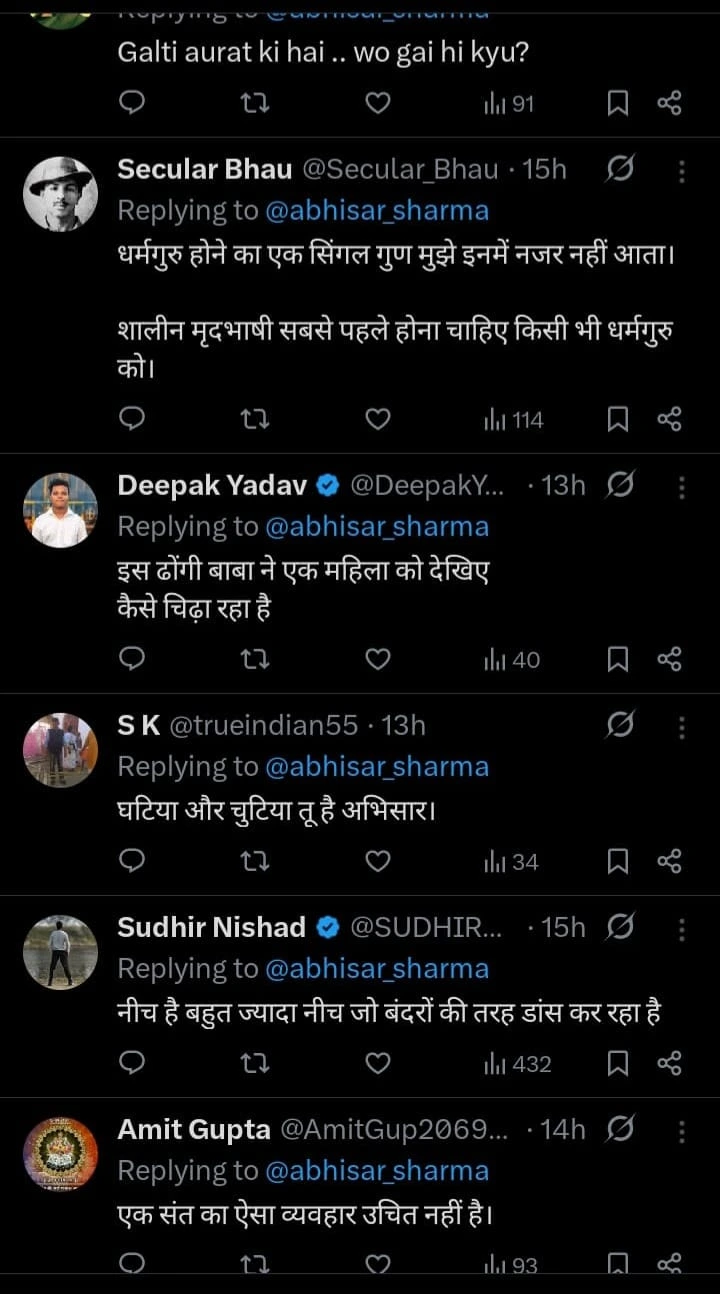Bookmark Sudhir Nishad's tweet
720x1294 pixels.
pos(619,1064)
